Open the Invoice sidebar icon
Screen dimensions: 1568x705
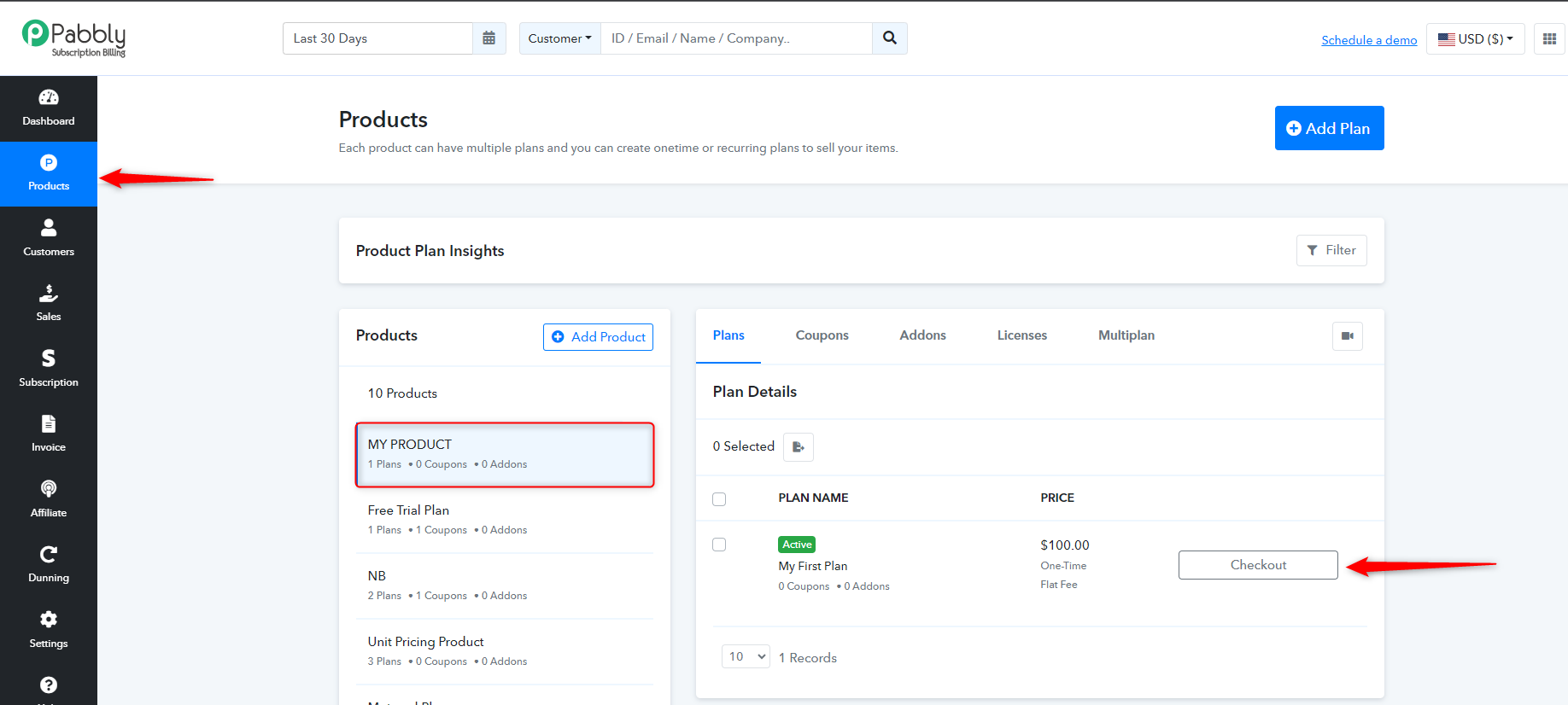pyautogui.click(x=49, y=434)
